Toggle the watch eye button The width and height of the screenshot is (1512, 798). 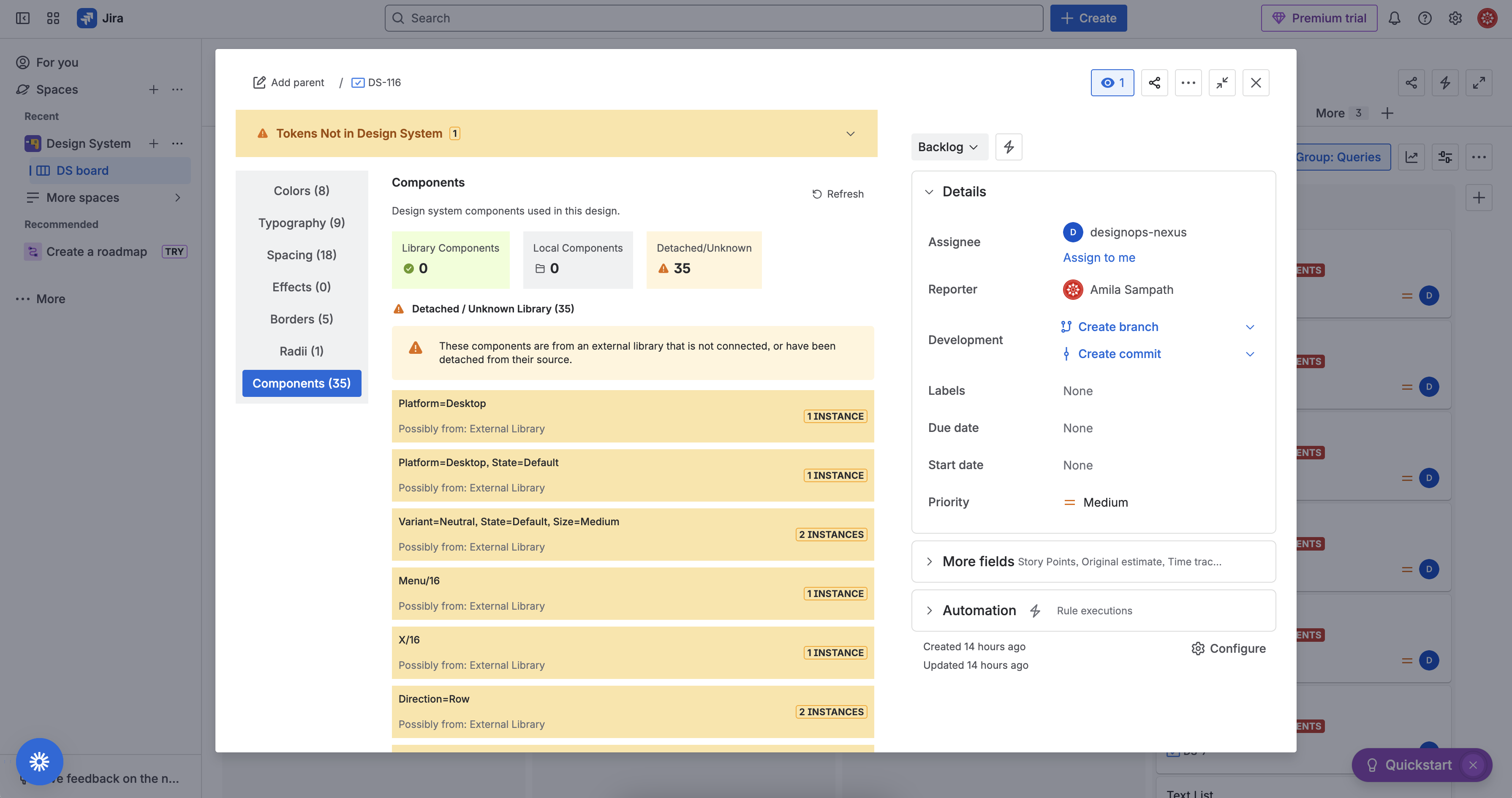[x=1112, y=83]
